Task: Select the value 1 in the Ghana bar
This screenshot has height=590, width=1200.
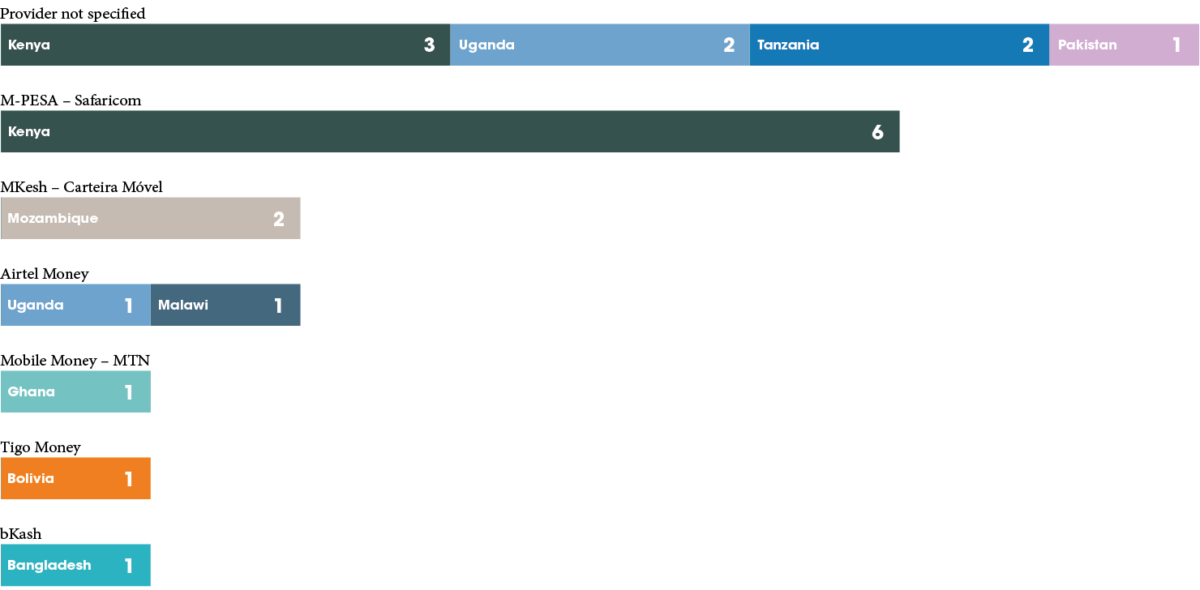Action: coord(129,392)
